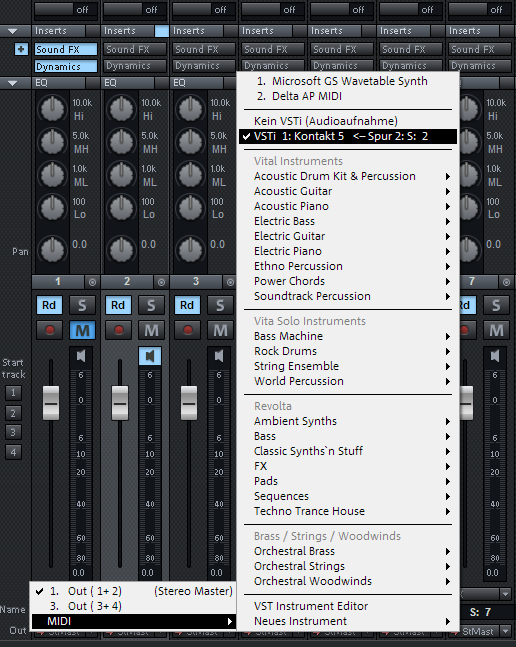Select VSTi 1: Kontakt 5 entry
This screenshot has width=516, height=647.
348,136
